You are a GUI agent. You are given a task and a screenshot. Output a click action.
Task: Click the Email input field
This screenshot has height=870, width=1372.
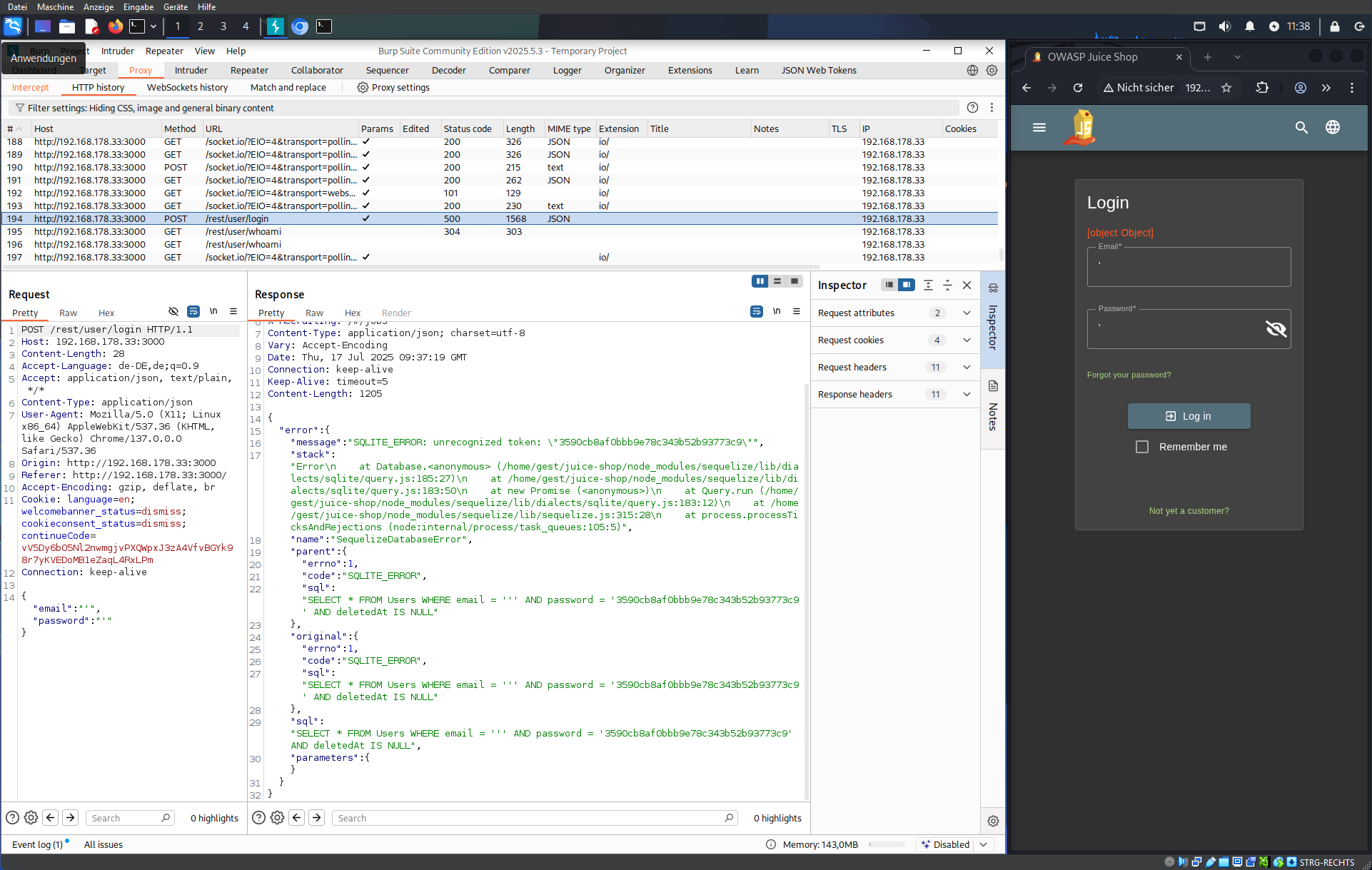1189,268
